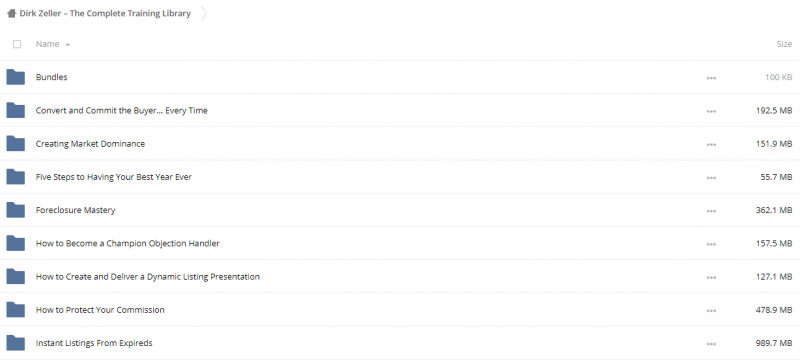Click three-dot menu for Five Steps folder
Image resolution: width=800 pixels, height=361 pixels.
pyautogui.click(x=711, y=178)
